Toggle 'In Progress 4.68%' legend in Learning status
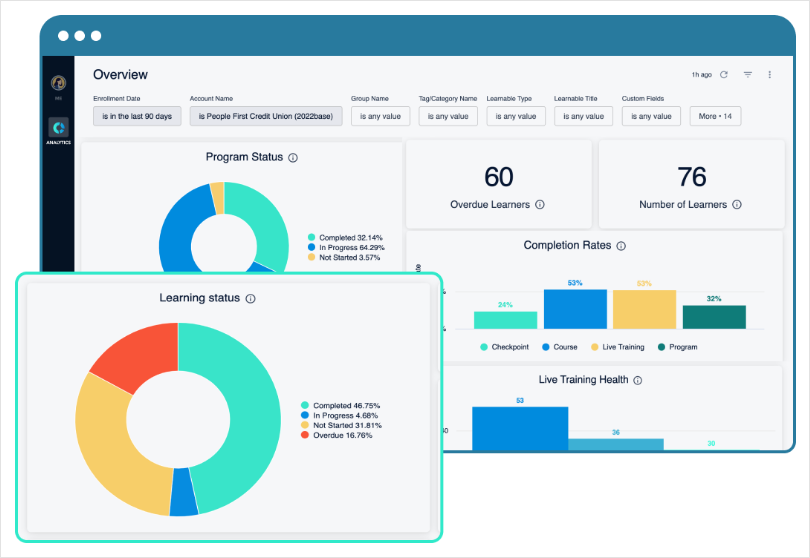This screenshot has width=810, height=558. tap(339, 415)
